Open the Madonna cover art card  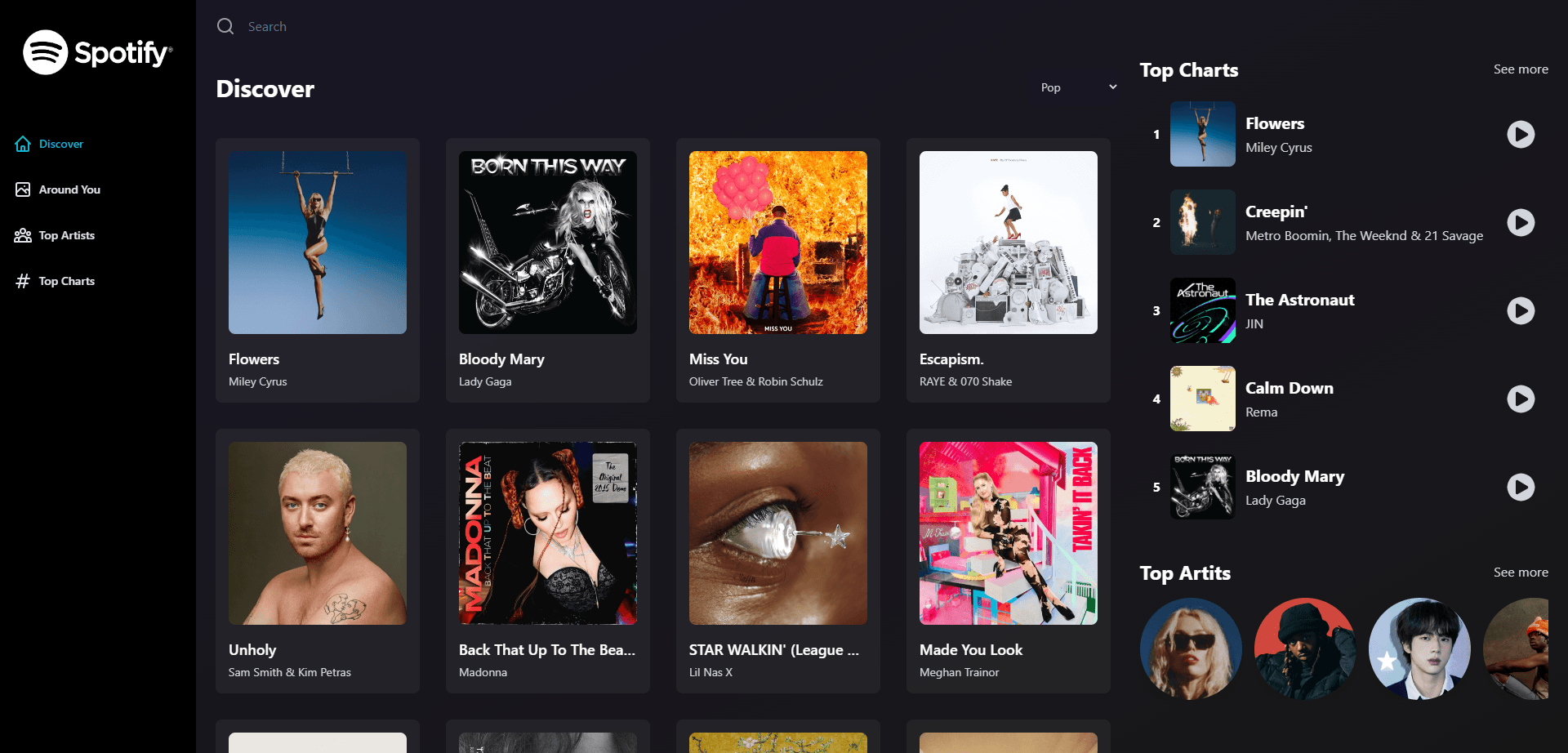click(x=548, y=533)
